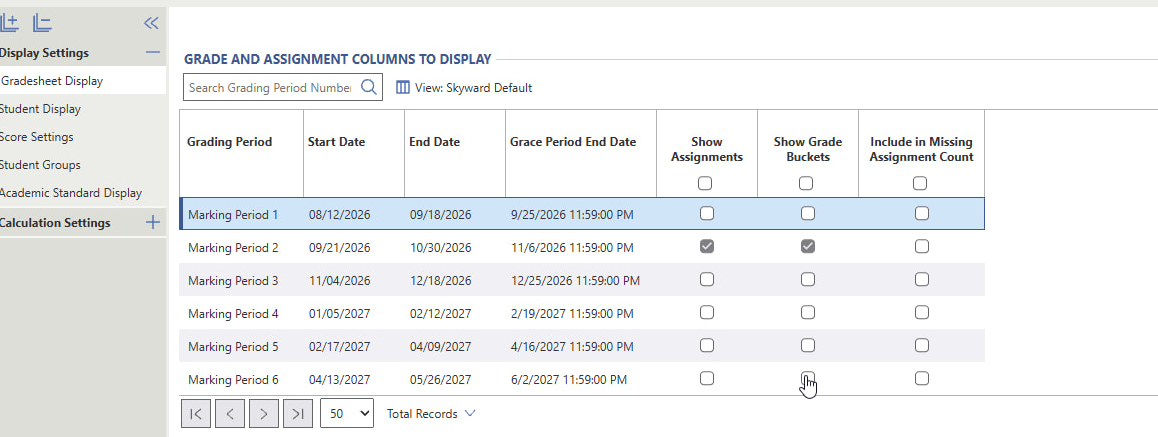Click the expand-all sections icon

pyautogui.click(x=9, y=23)
